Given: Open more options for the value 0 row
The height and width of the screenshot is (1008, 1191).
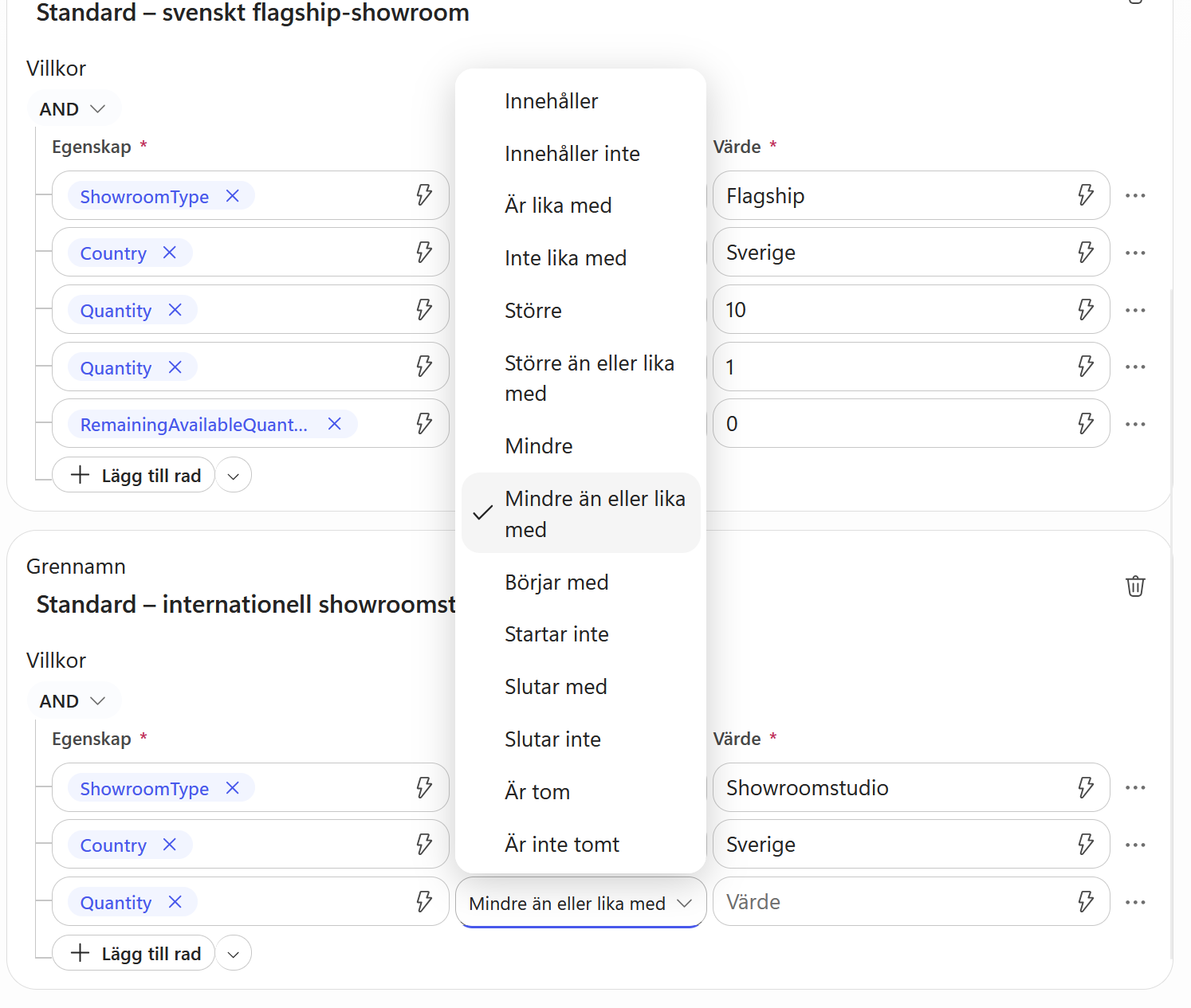Looking at the screenshot, I should [x=1135, y=424].
